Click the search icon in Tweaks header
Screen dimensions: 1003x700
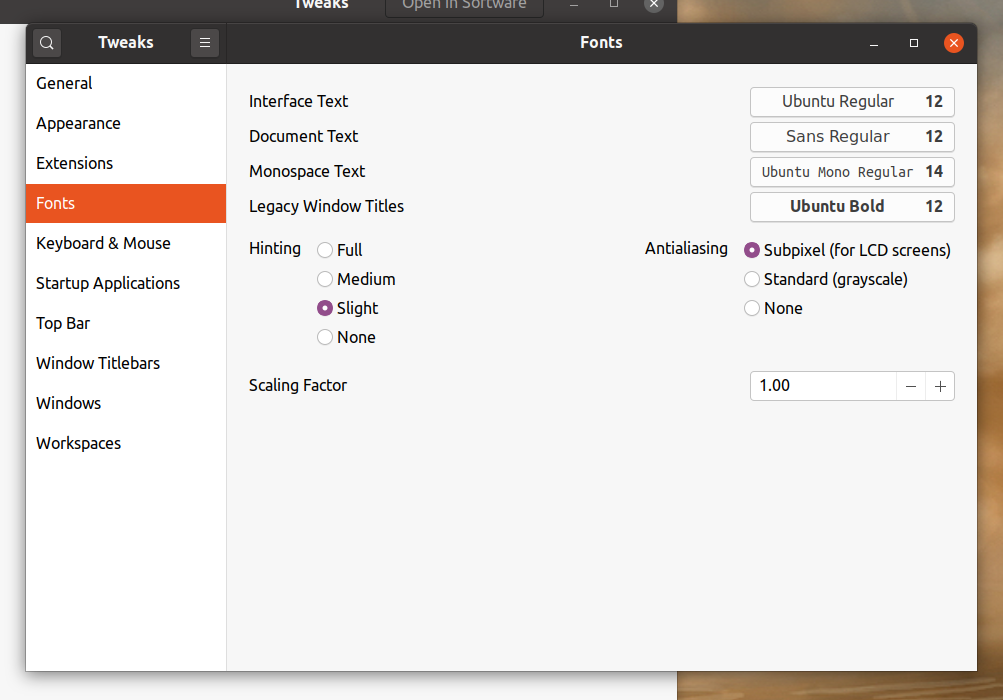point(47,43)
